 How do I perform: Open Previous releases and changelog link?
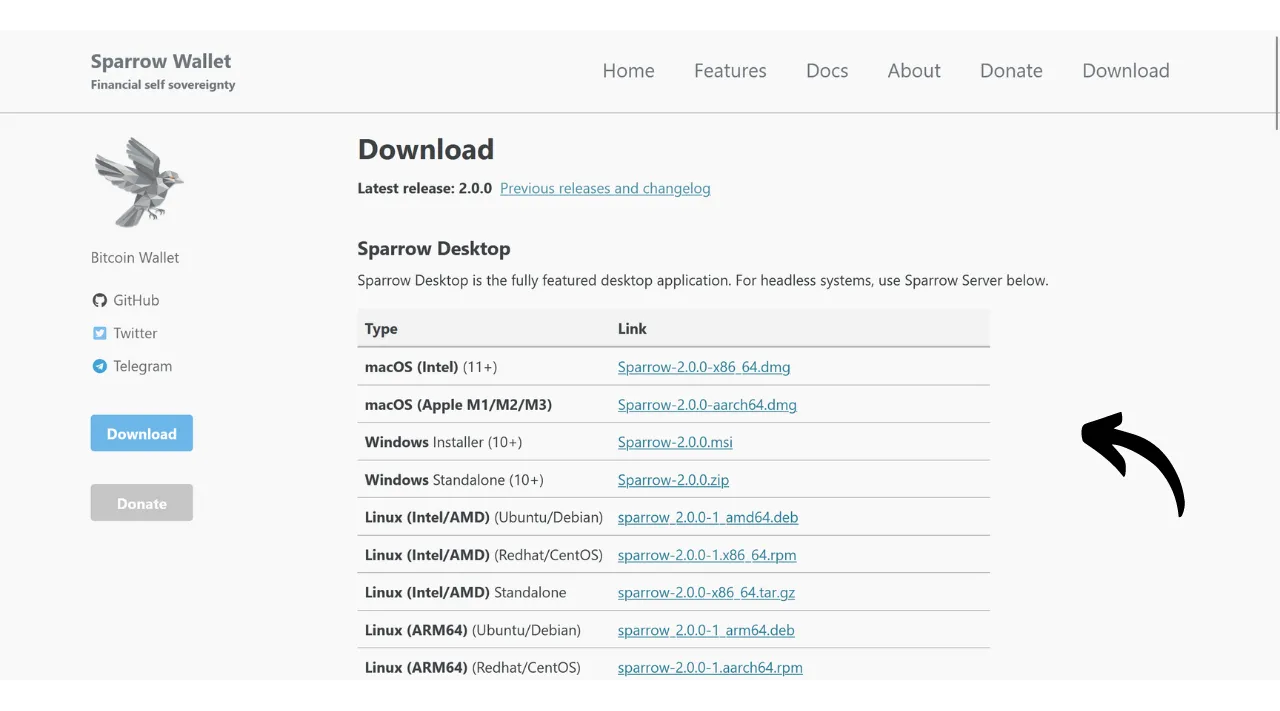[x=605, y=188]
